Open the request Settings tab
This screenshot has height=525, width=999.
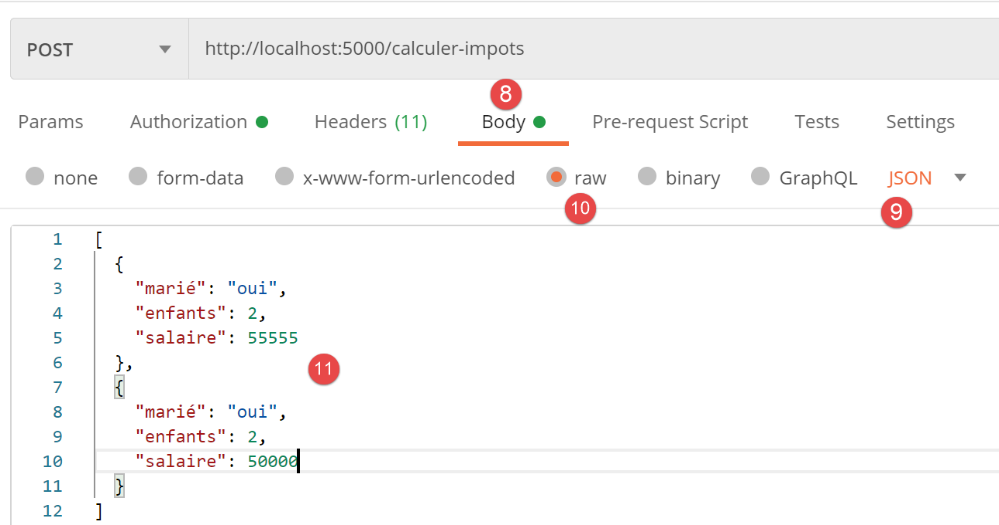click(x=919, y=122)
